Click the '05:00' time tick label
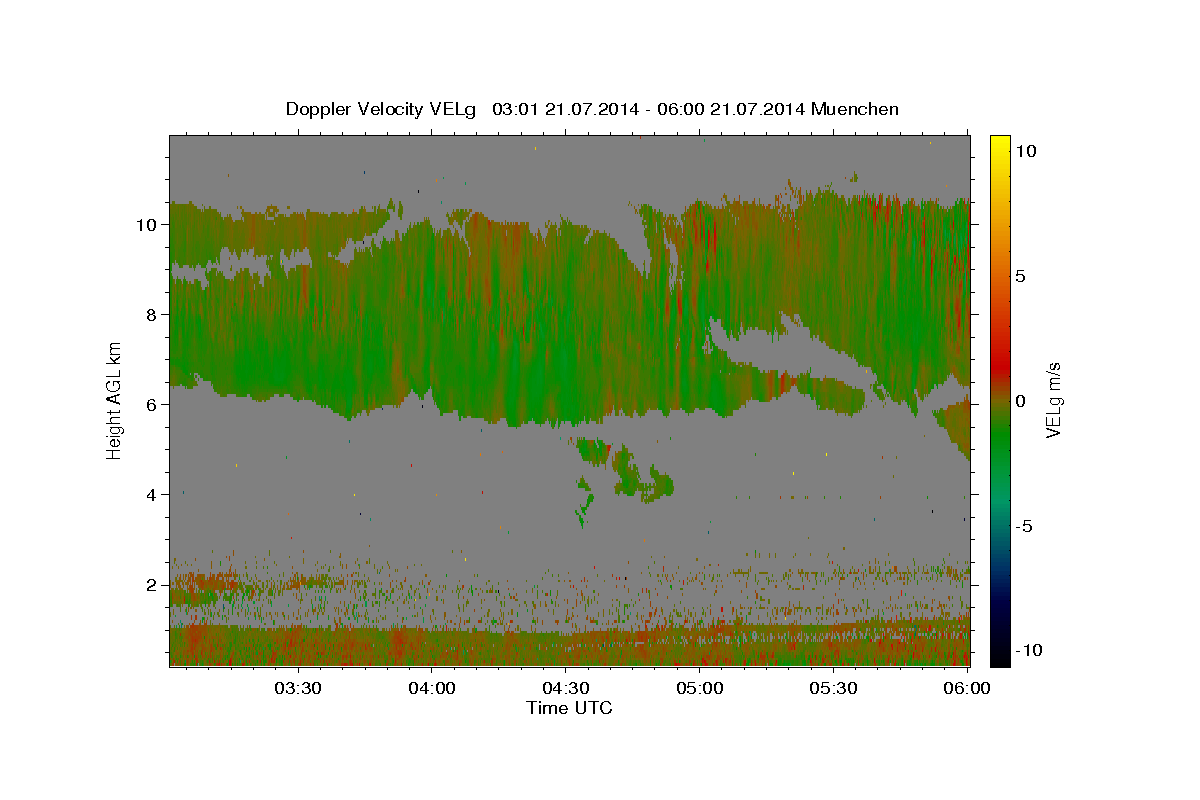 click(x=700, y=688)
